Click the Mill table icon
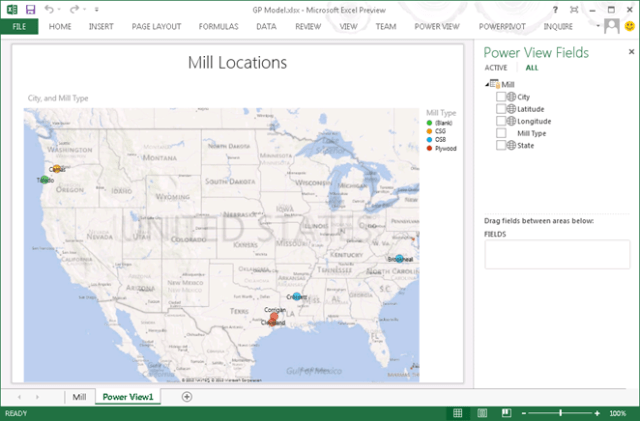640x421 pixels. coord(495,84)
